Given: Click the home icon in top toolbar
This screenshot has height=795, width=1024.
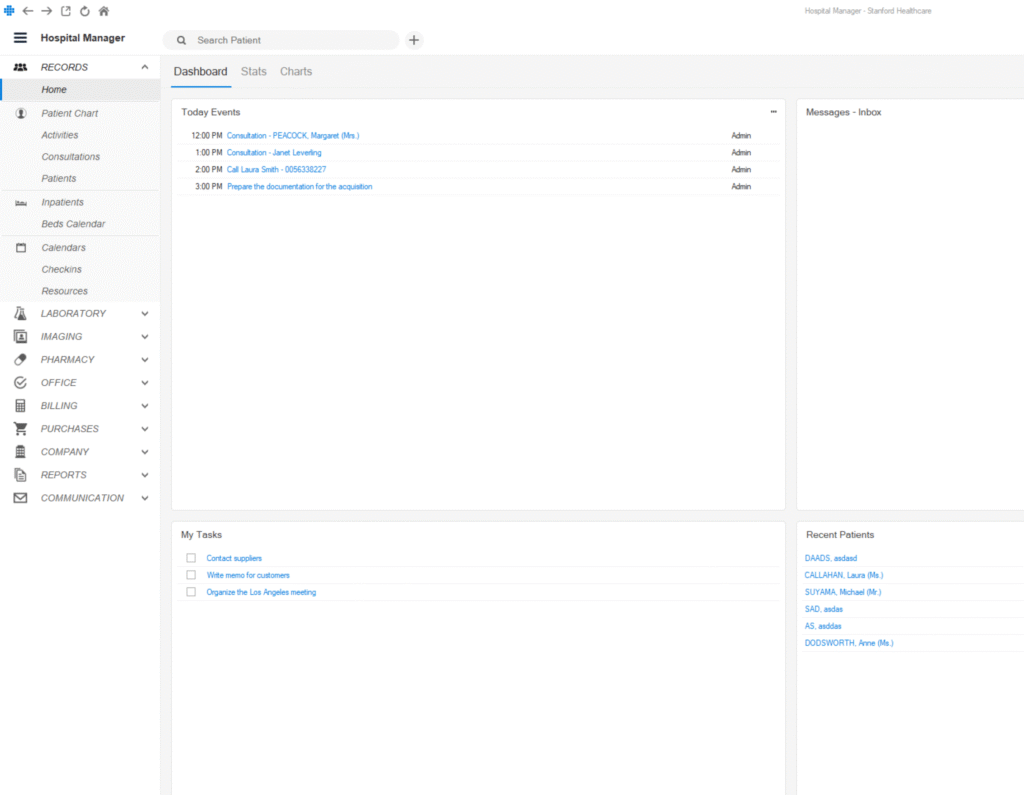Looking at the screenshot, I should click(x=104, y=11).
